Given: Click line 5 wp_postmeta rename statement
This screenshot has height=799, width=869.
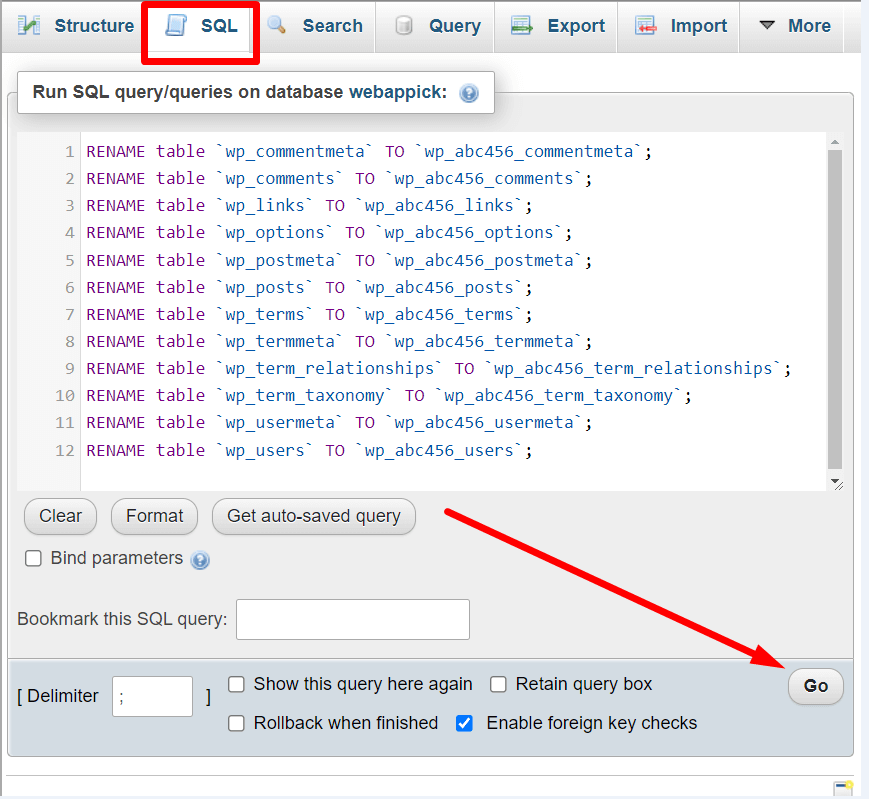Looking at the screenshot, I should (339, 261).
